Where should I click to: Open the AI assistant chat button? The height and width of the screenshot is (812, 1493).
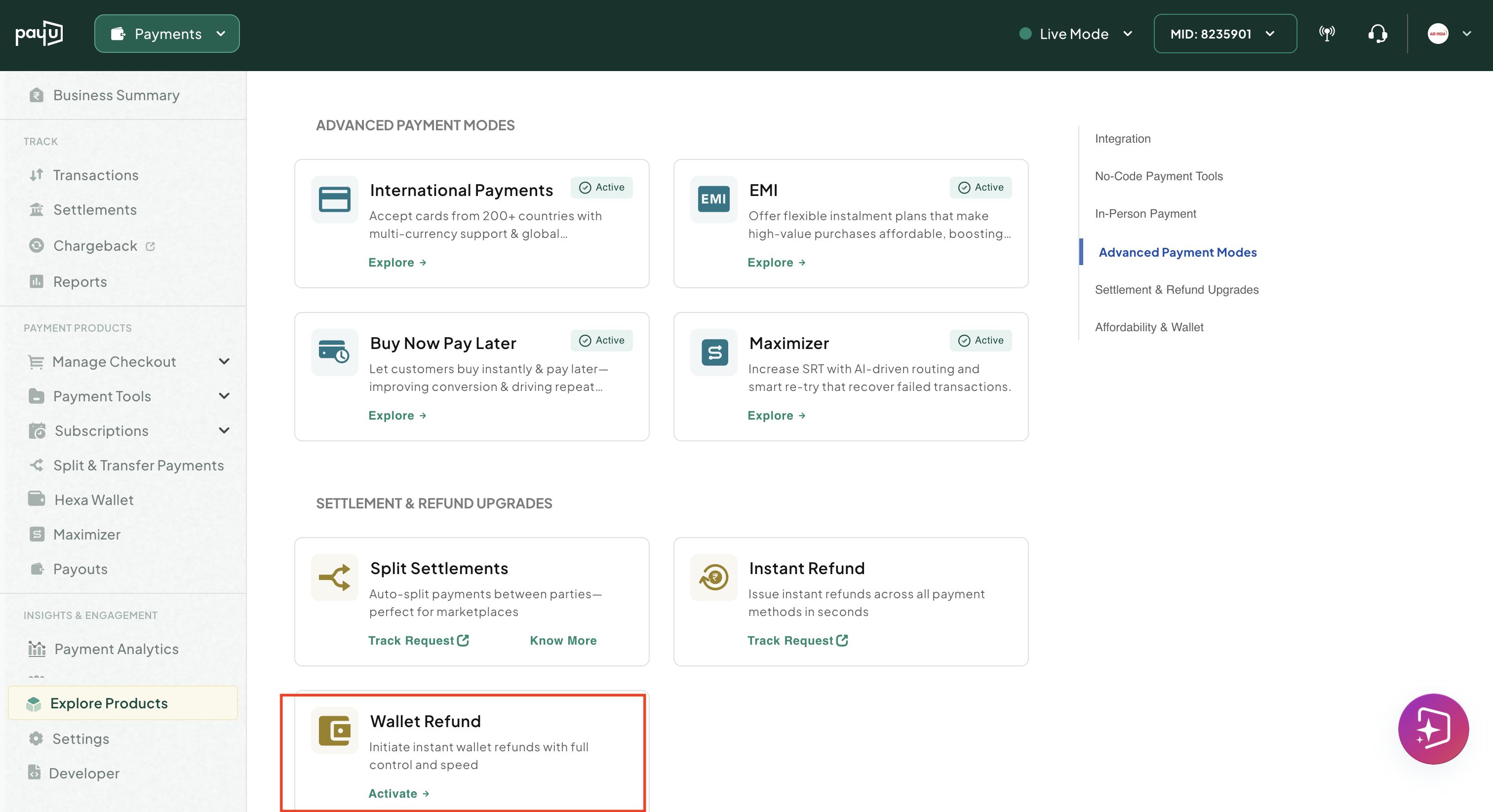[1433, 729]
